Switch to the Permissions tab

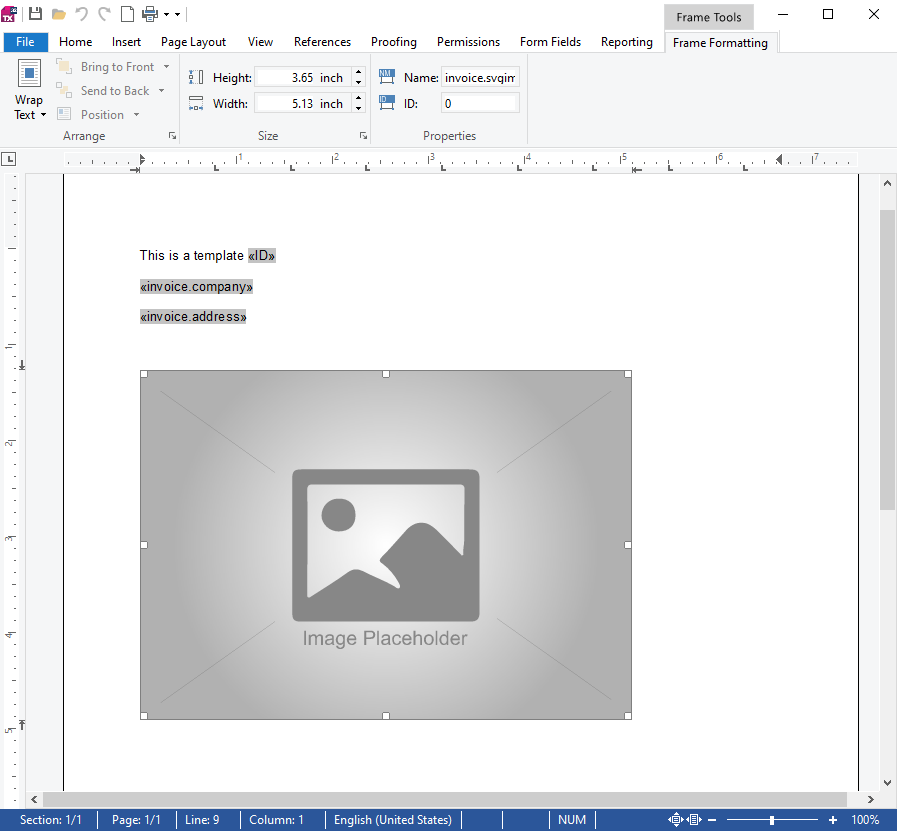(x=469, y=42)
